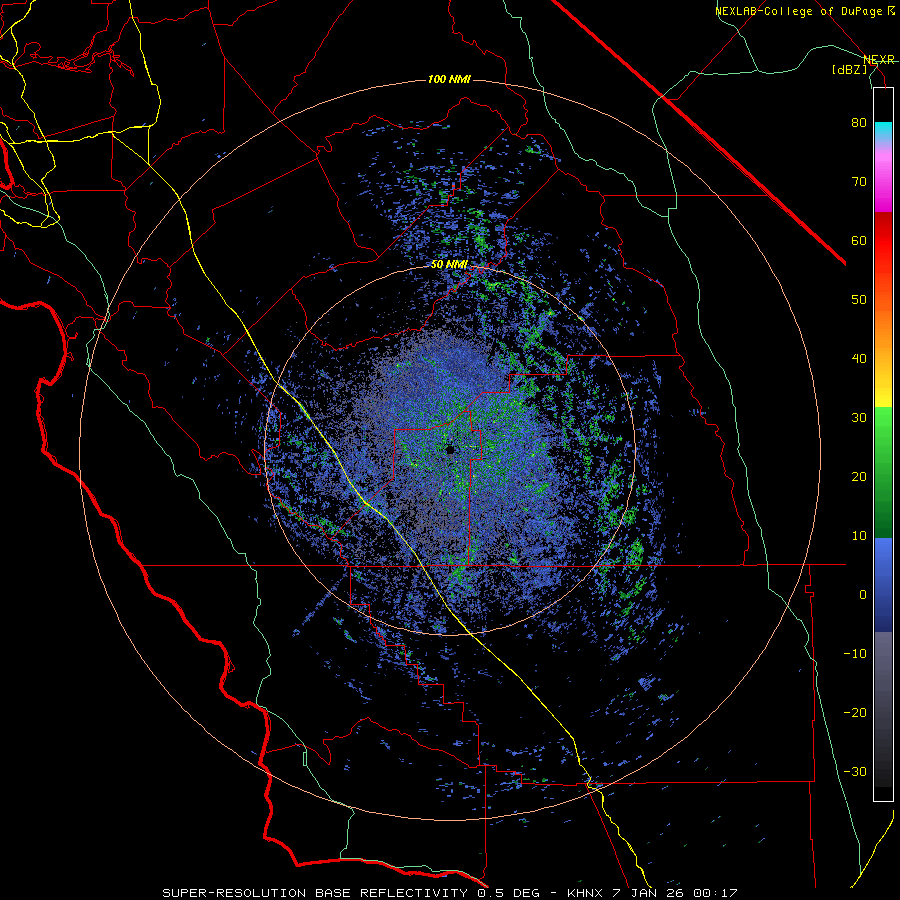The image size is (900, 900).
Task: Click the 70 value on dBZ scale
Action: click(x=859, y=182)
